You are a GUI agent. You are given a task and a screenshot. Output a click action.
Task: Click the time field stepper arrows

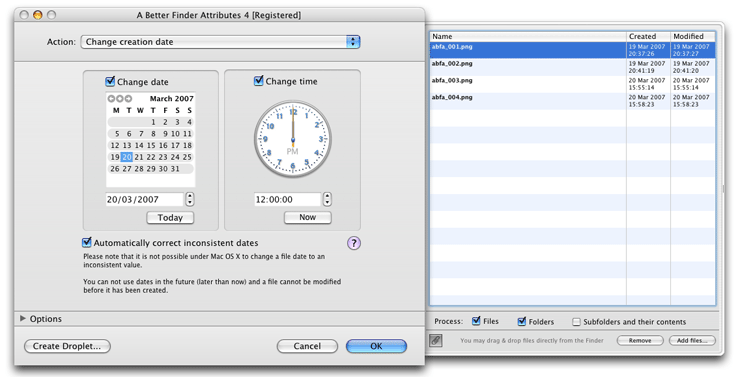point(328,199)
